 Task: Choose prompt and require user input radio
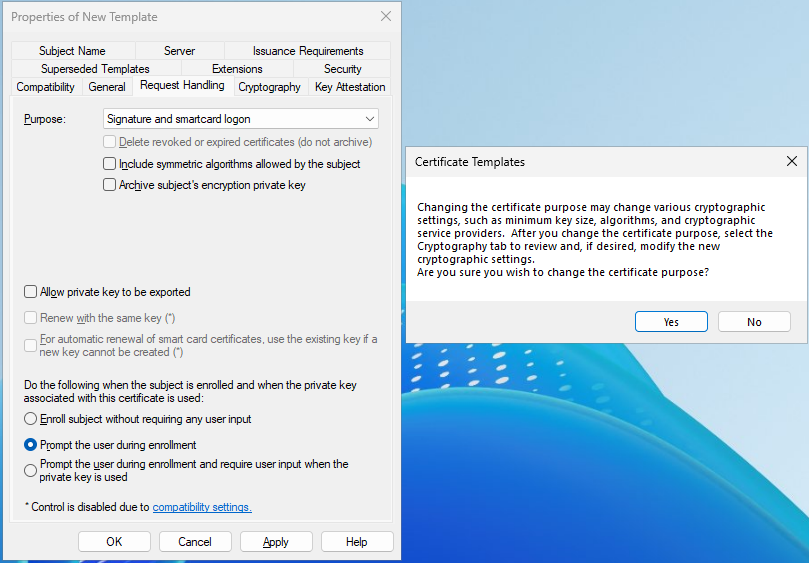pyautogui.click(x=31, y=470)
